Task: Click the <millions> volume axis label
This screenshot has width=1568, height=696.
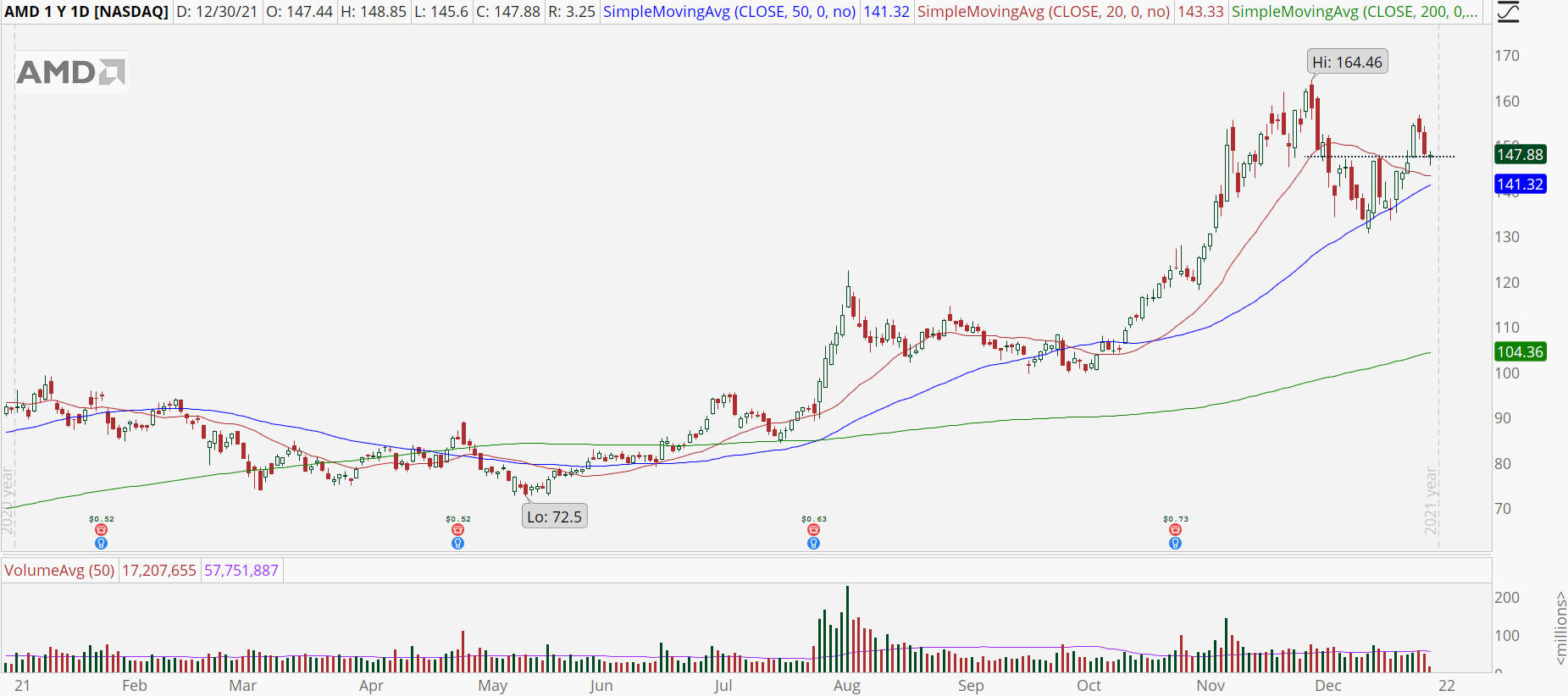Action: point(1560,627)
